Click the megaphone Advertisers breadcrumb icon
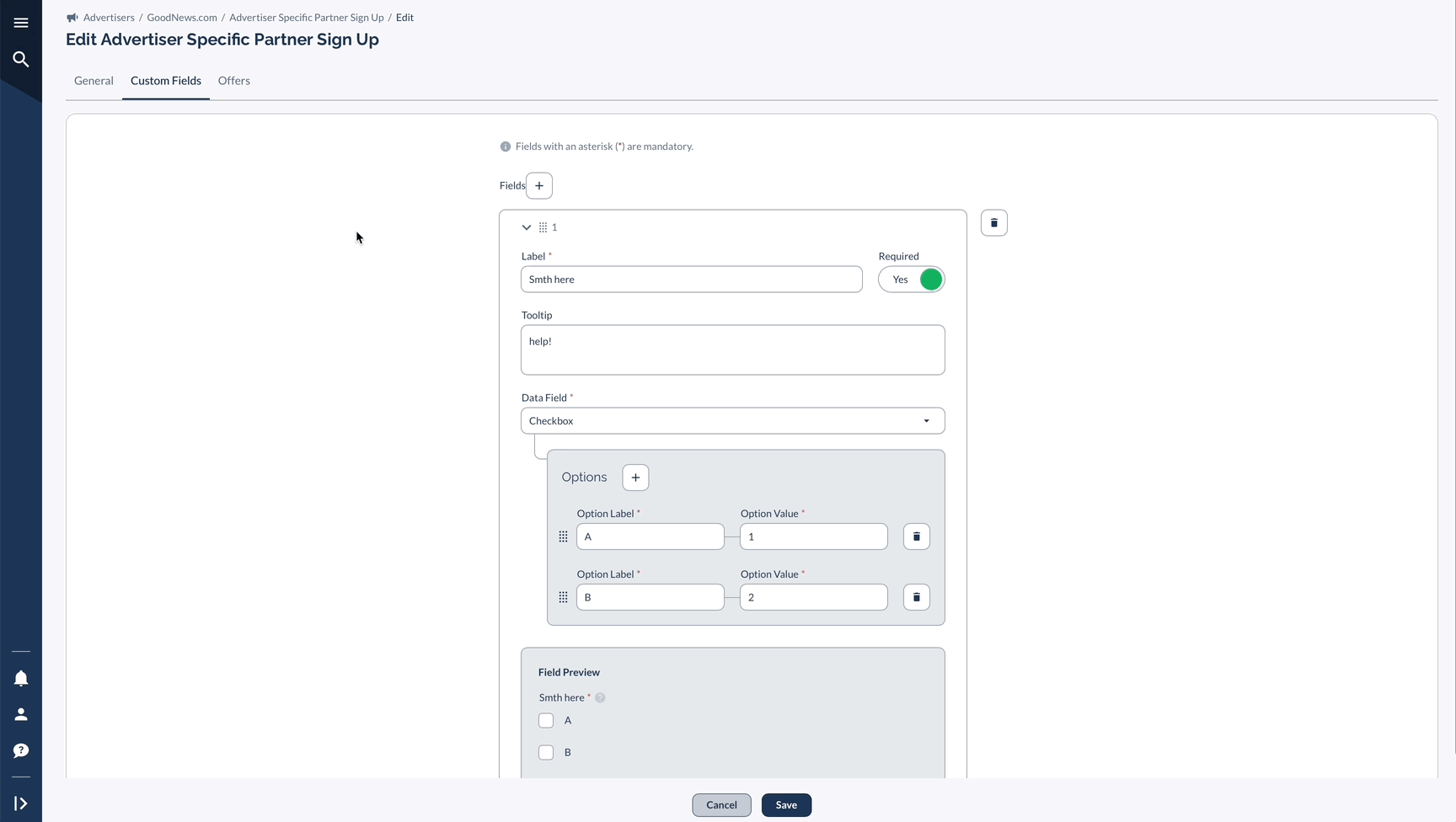The width and height of the screenshot is (1456, 822). (72, 18)
